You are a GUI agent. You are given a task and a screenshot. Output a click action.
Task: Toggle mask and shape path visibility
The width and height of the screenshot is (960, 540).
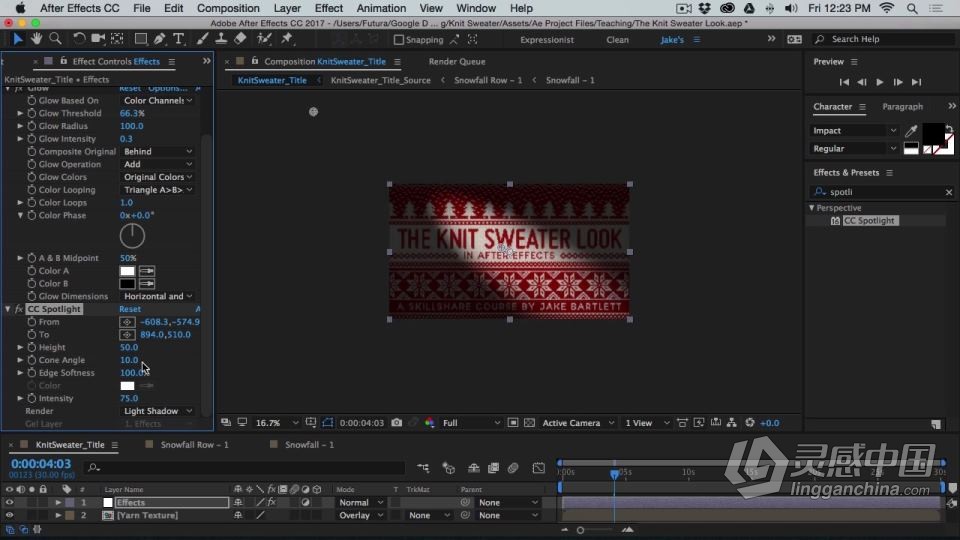click(328, 423)
